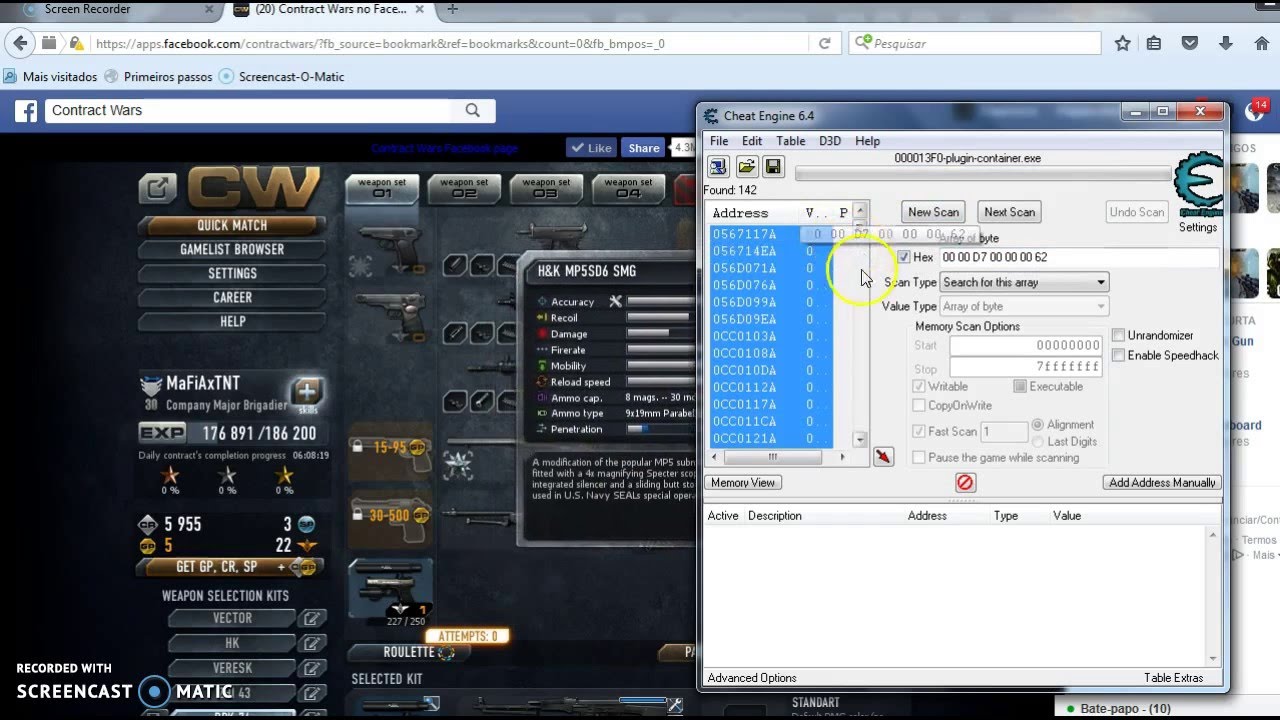Click Firefox home icon
Viewport: 1280px width, 720px height.
pyautogui.click(x=1261, y=44)
